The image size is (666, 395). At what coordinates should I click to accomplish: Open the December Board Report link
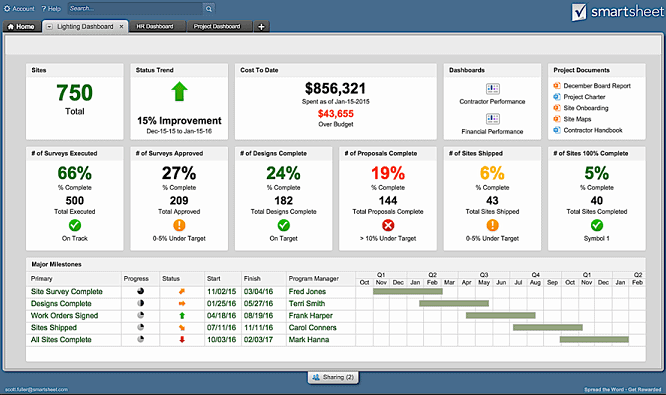(597, 86)
